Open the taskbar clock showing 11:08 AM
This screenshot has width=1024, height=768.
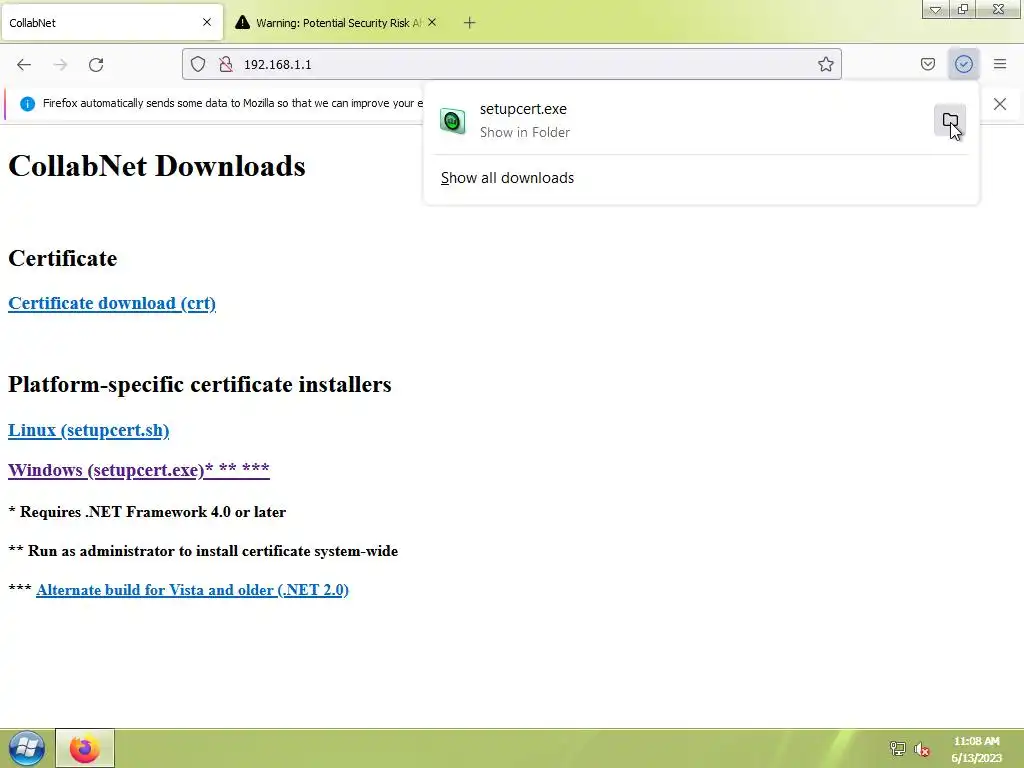976,749
